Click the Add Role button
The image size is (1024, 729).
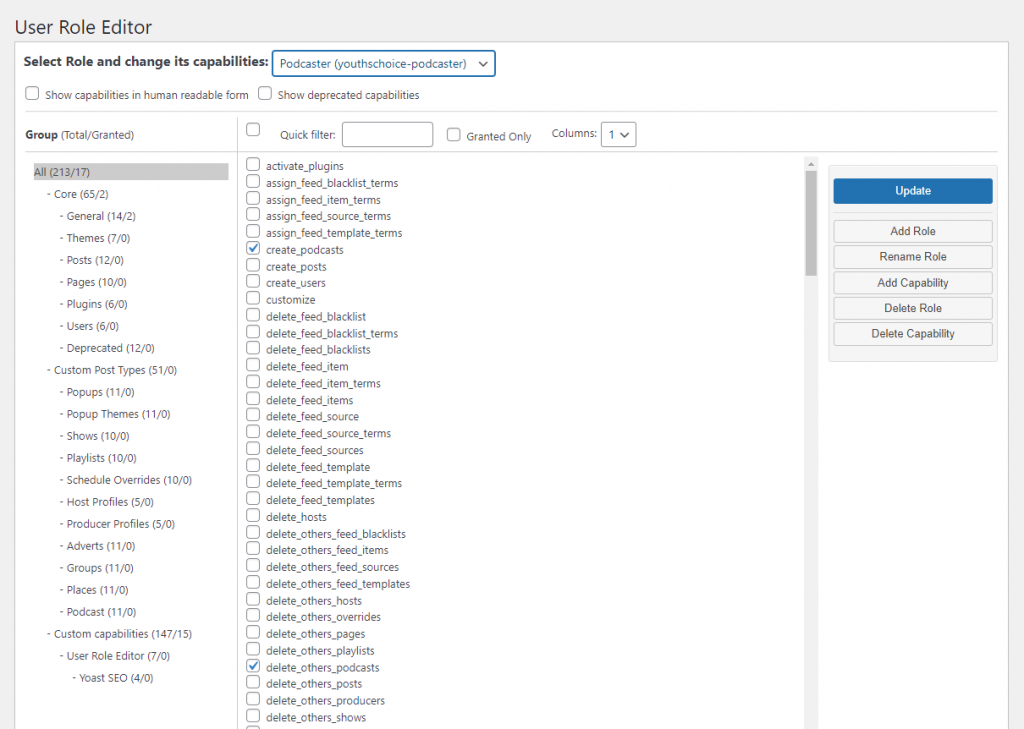pos(912,231)
